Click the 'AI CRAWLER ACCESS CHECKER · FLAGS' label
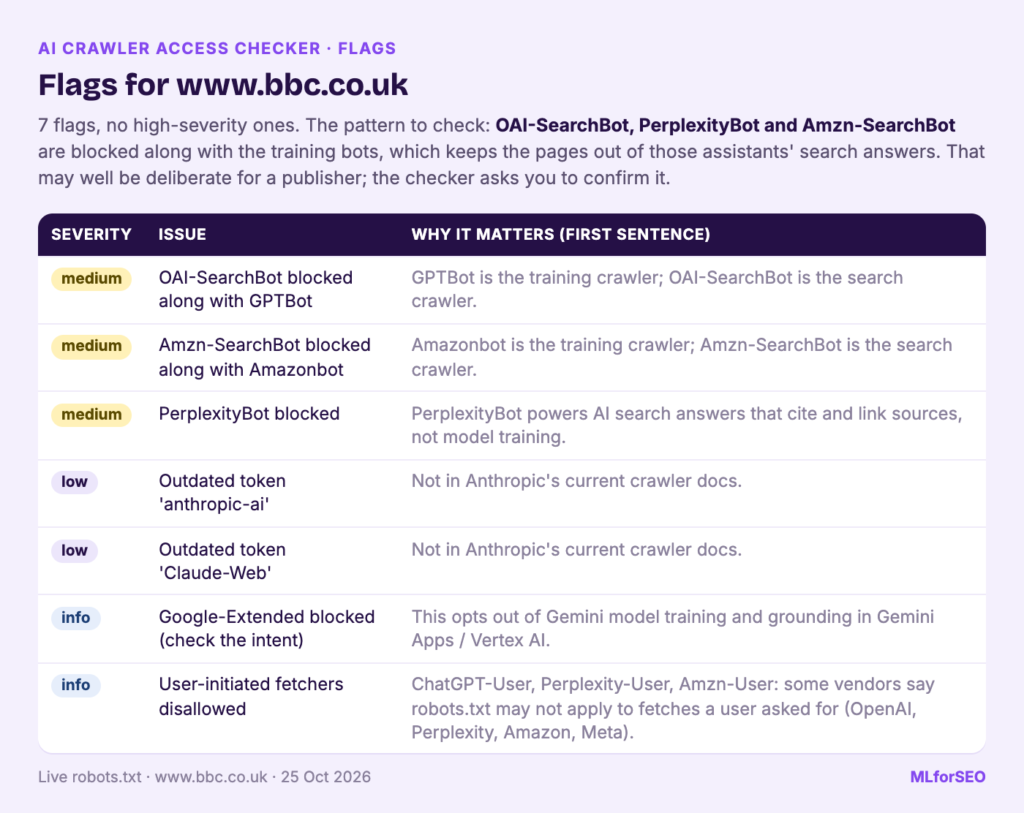This screenshot has height=813, width=1024. (x=217, y=48)
